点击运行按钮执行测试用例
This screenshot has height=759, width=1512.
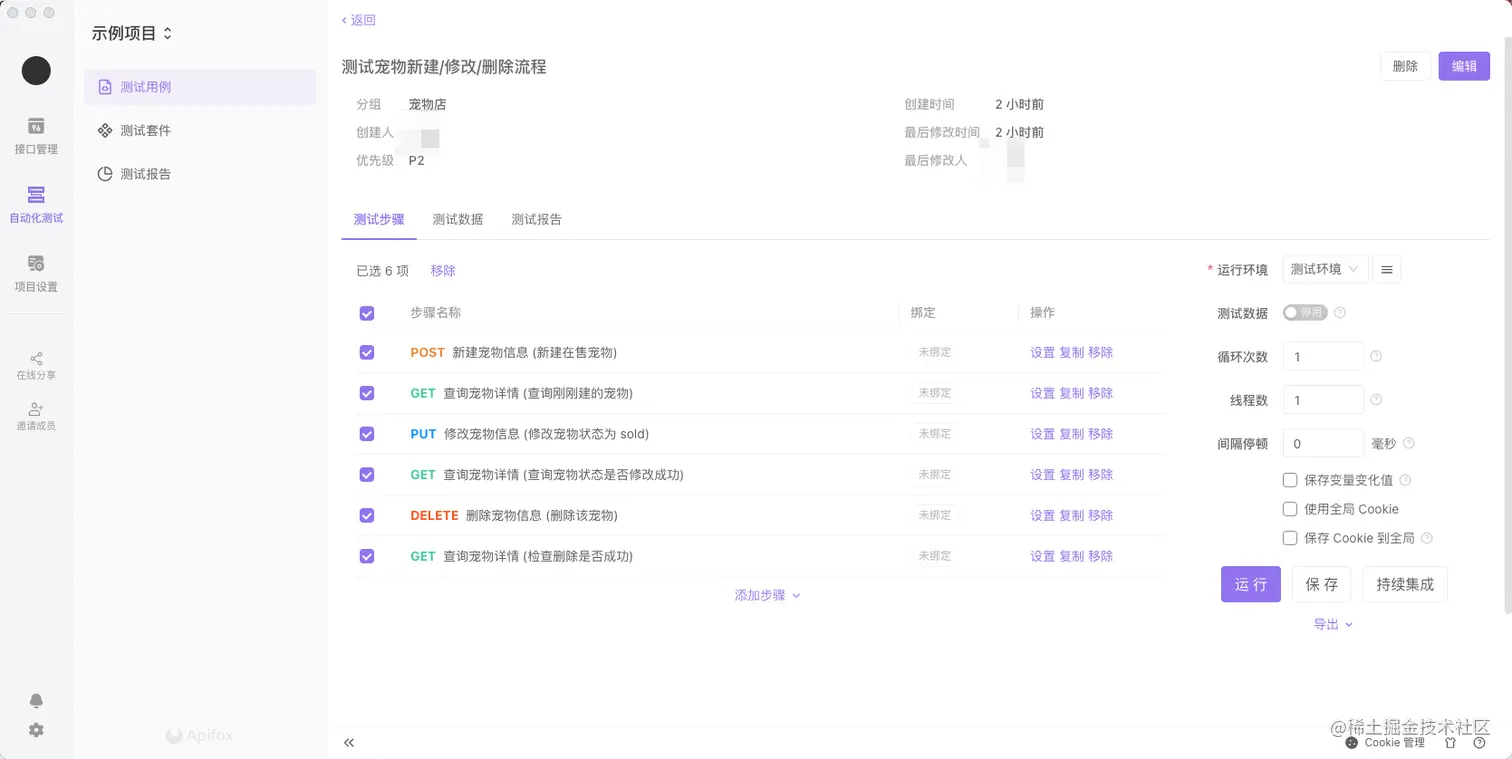click(1250, 584)
